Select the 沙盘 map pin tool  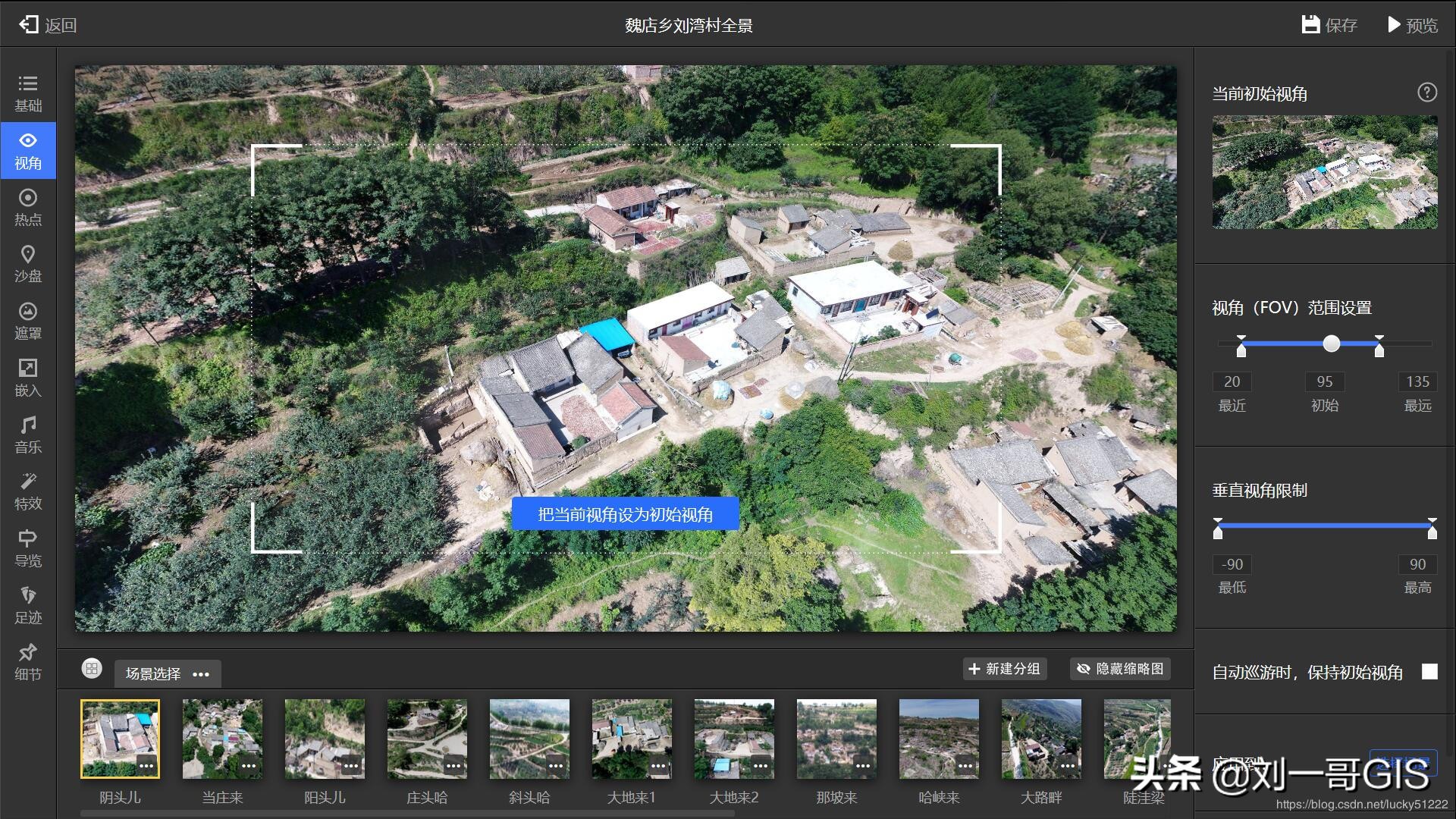(28, 264)
